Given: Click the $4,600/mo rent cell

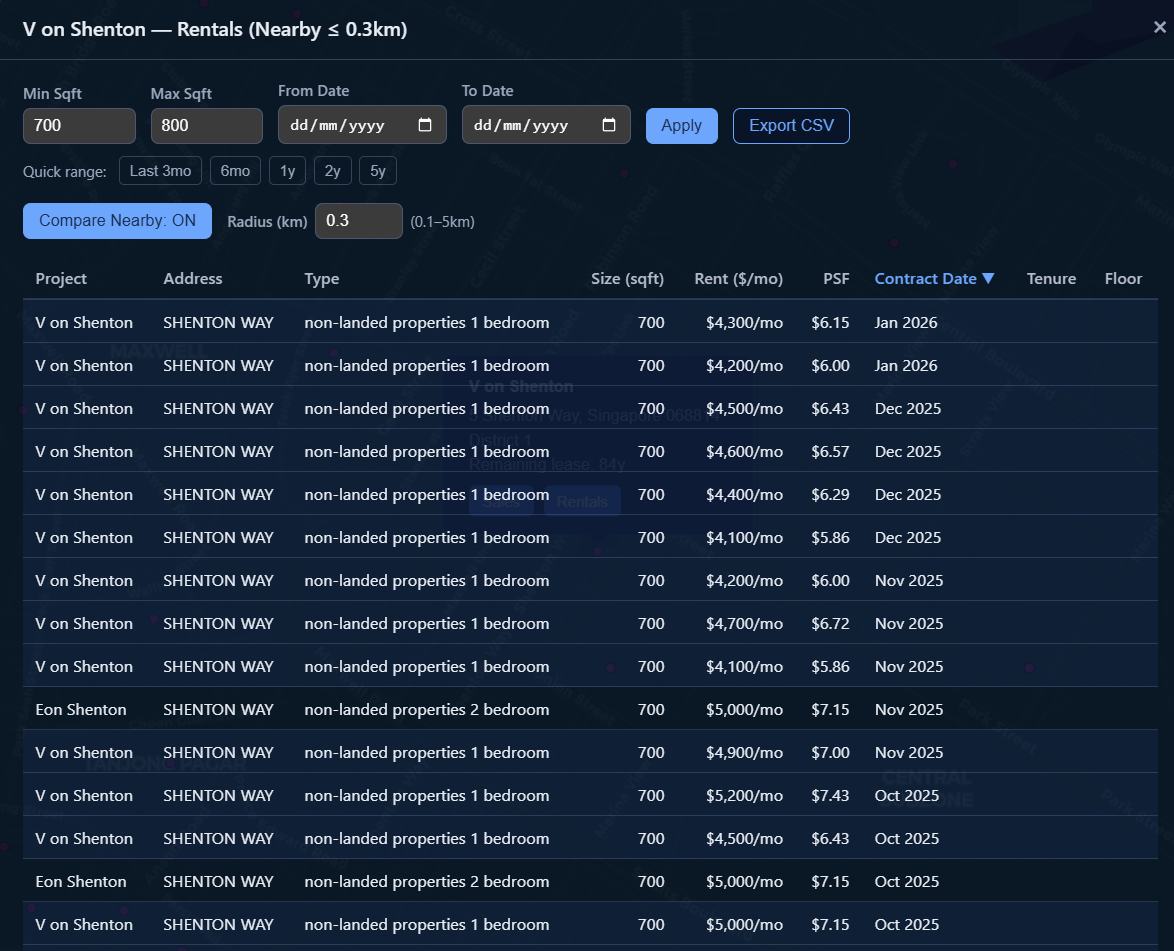Looking at the screenshot, I should click(744, 452).
